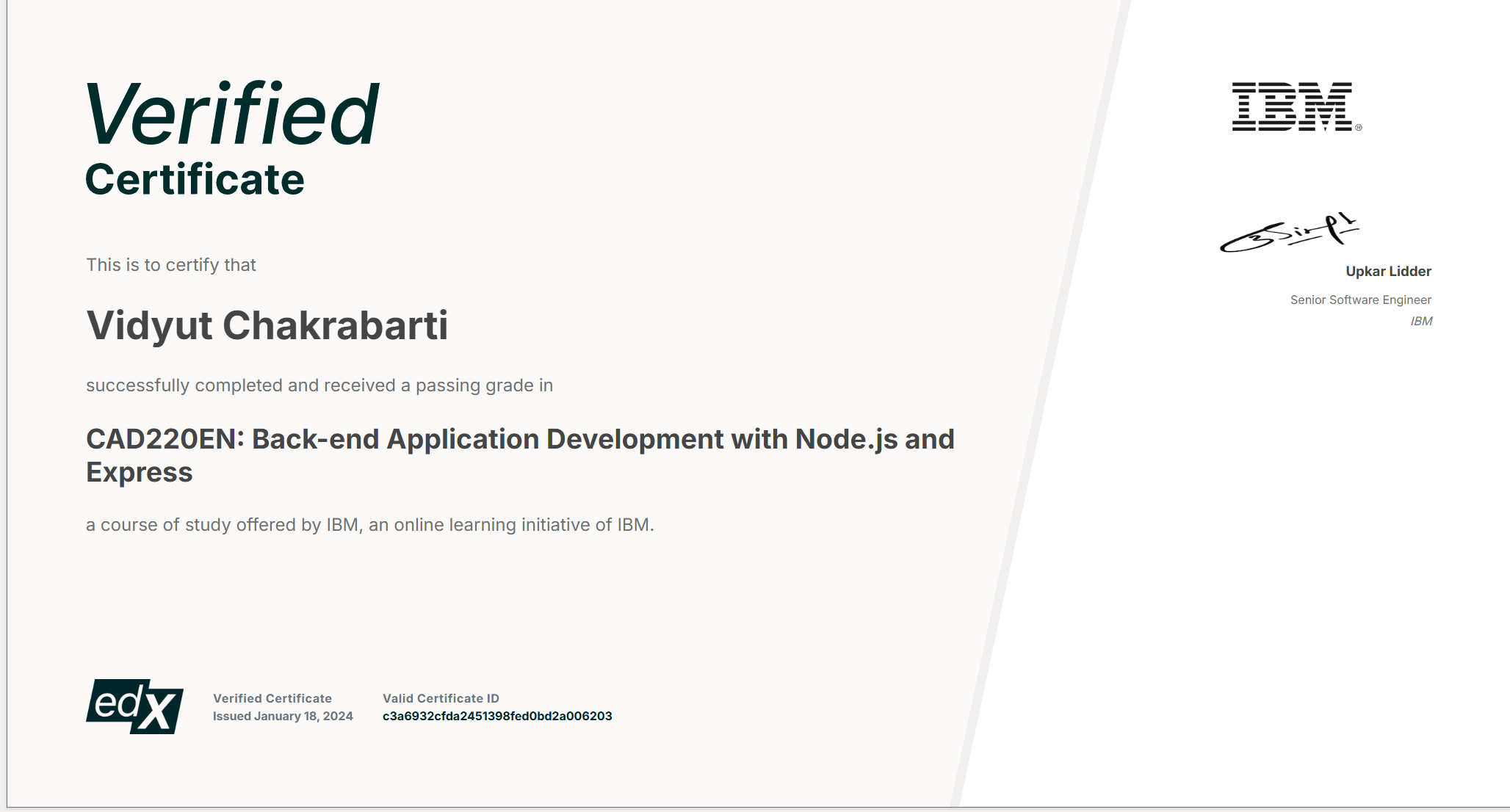Click the recipient name Vidyut Chakrabarti
Viewport: 1510px width, 812px height.
pyautogui.click(x=267, y=325)
